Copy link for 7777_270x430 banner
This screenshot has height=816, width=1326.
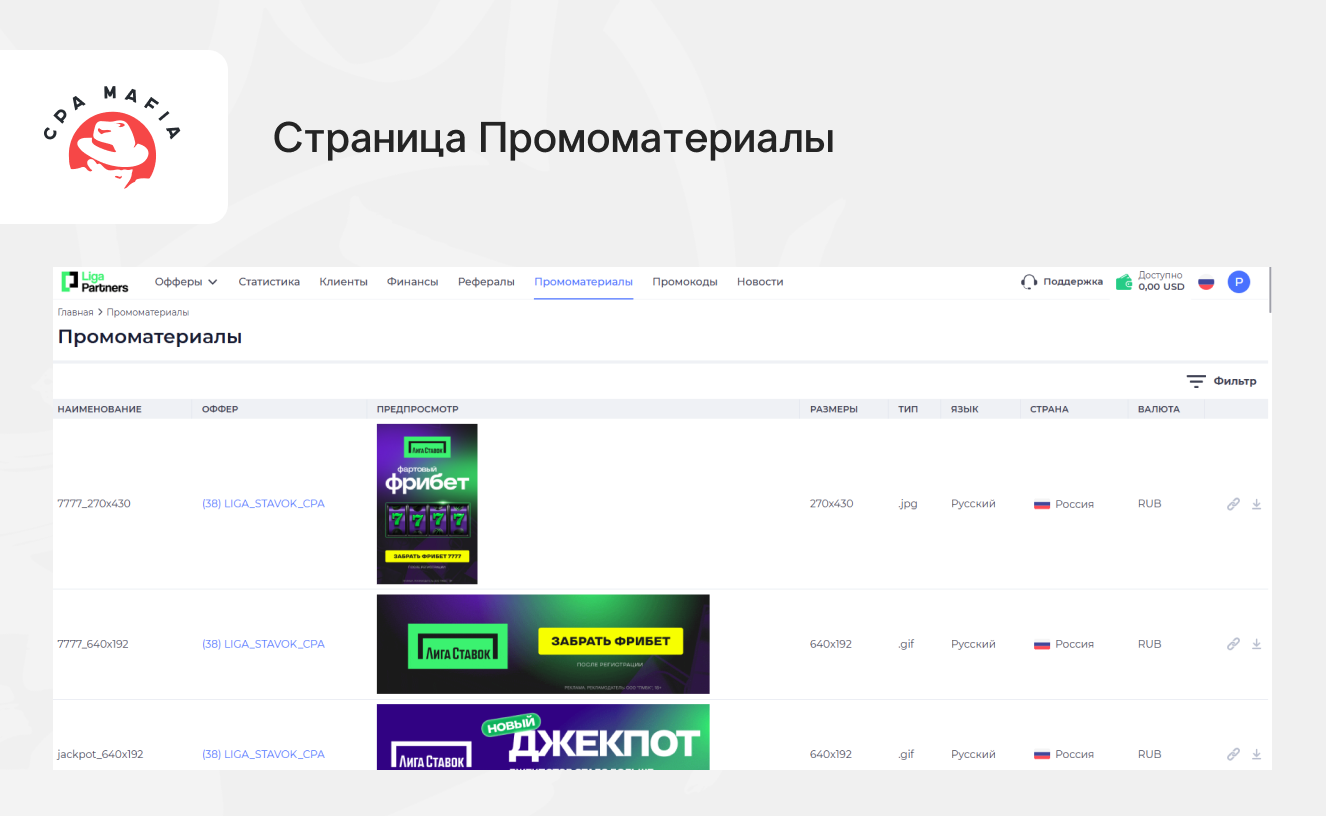coord(1233,504)
